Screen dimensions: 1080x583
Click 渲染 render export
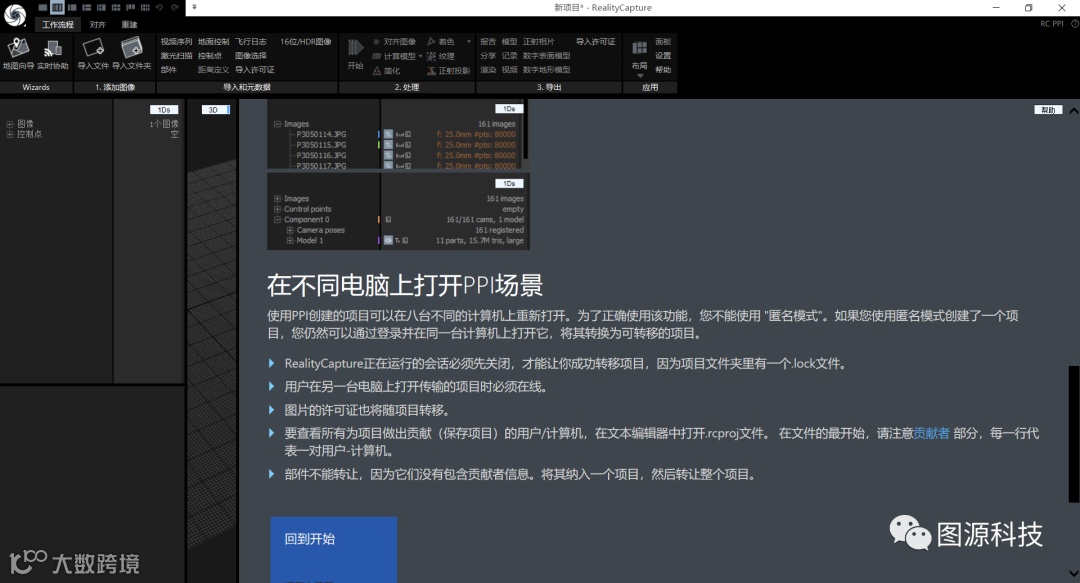point(488,70)
